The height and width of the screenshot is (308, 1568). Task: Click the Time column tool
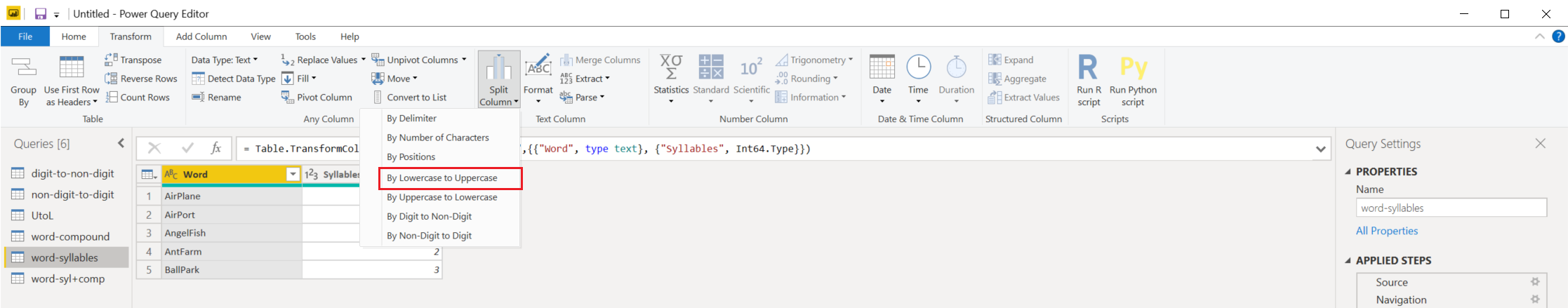tap(918, 79)
